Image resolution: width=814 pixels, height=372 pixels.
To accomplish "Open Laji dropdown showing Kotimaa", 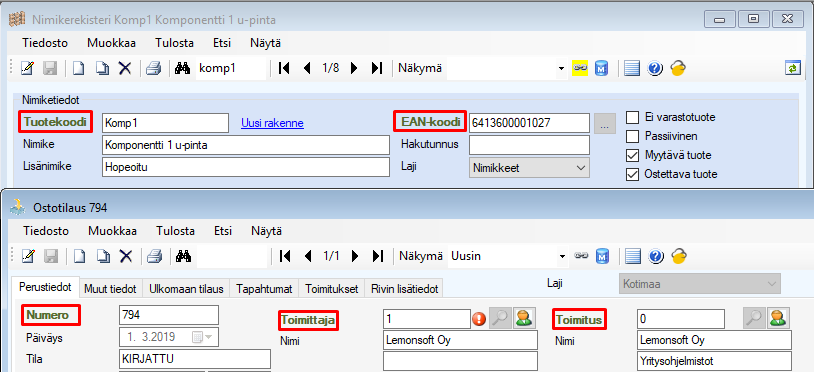I will [699, 284].
